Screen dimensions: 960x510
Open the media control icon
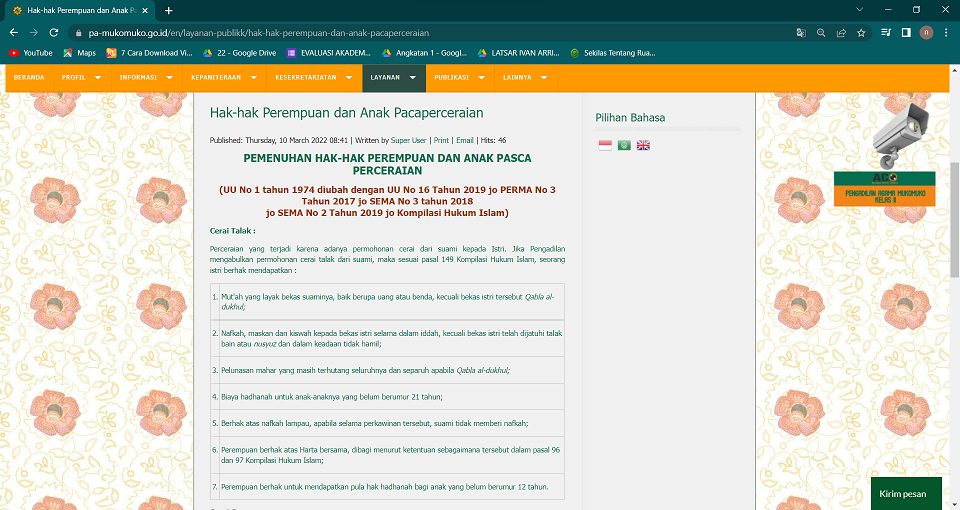point(886,33)
